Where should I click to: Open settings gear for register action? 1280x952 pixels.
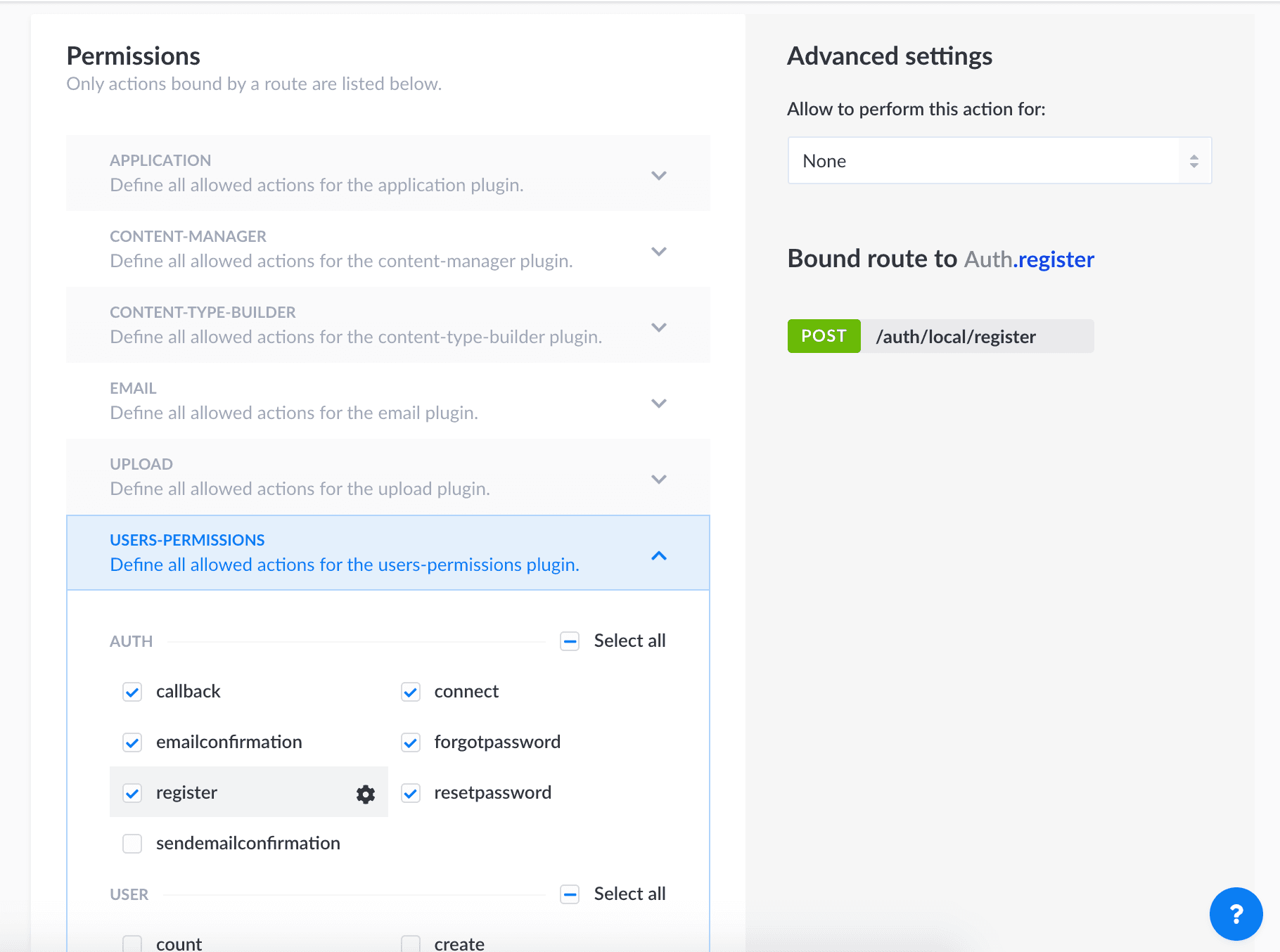pyautogui.click(x=365, y=794)
